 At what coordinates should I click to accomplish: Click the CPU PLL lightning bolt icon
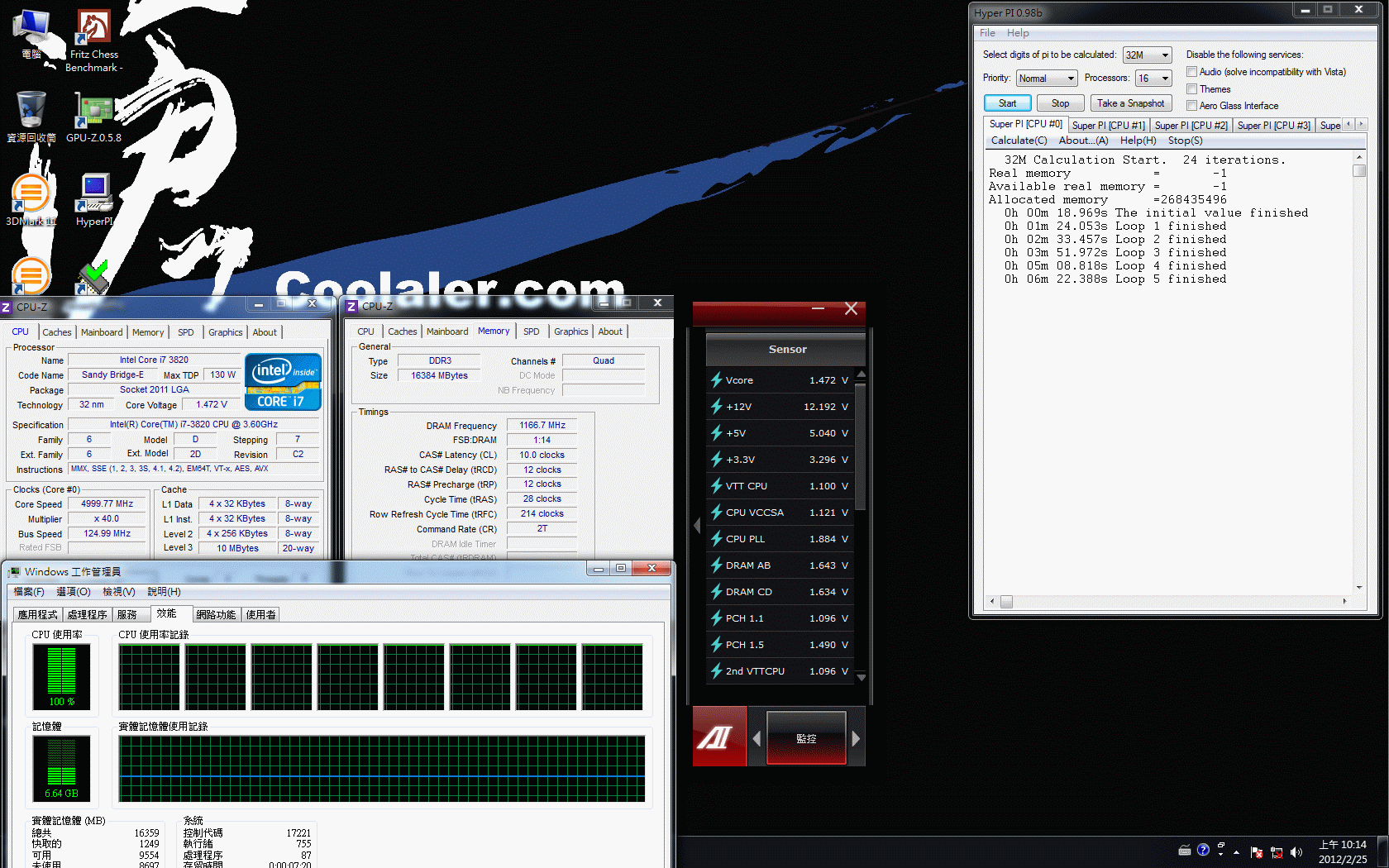716,539
